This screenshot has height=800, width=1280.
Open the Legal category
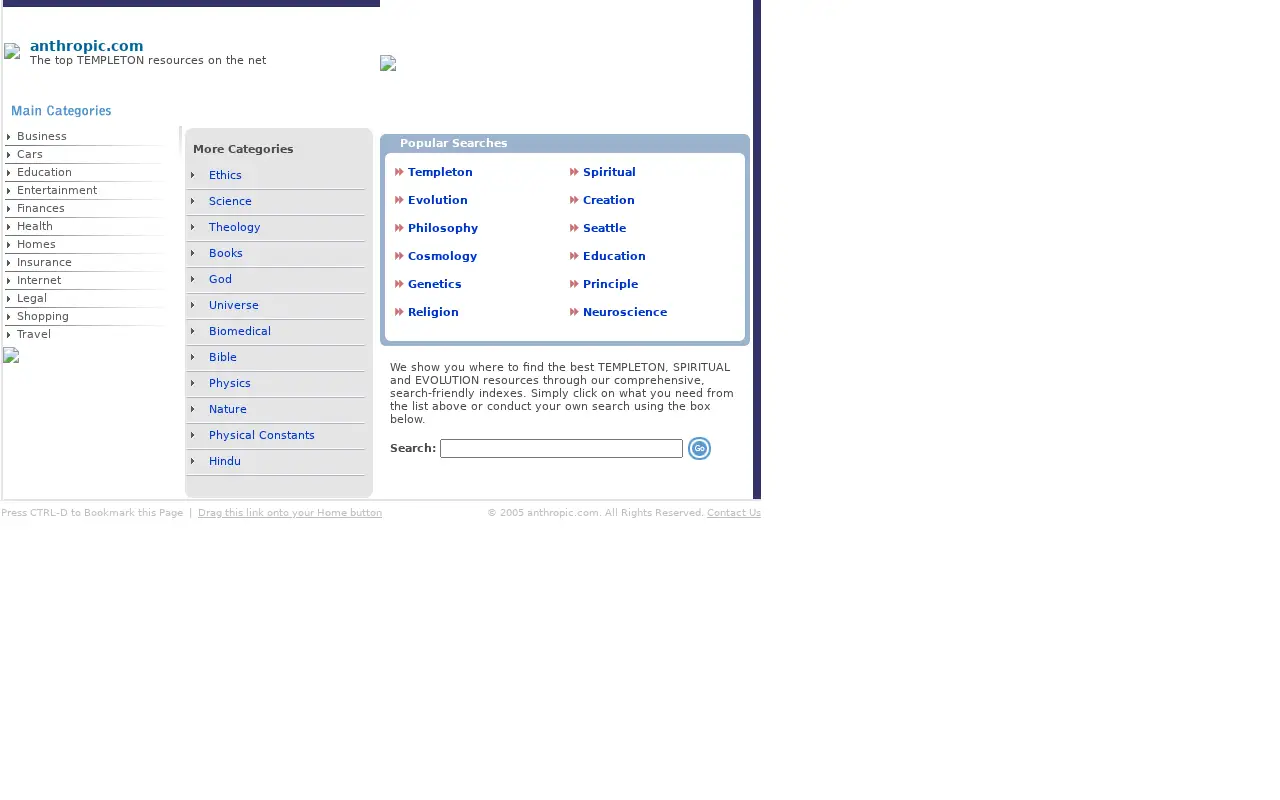(32, 299)
